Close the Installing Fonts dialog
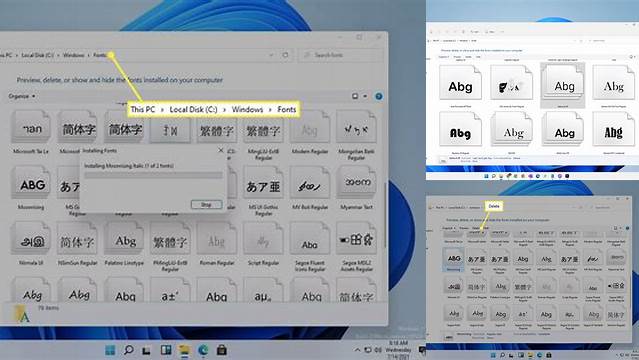Viewport: 639px width, 360px height. [220, 150]
